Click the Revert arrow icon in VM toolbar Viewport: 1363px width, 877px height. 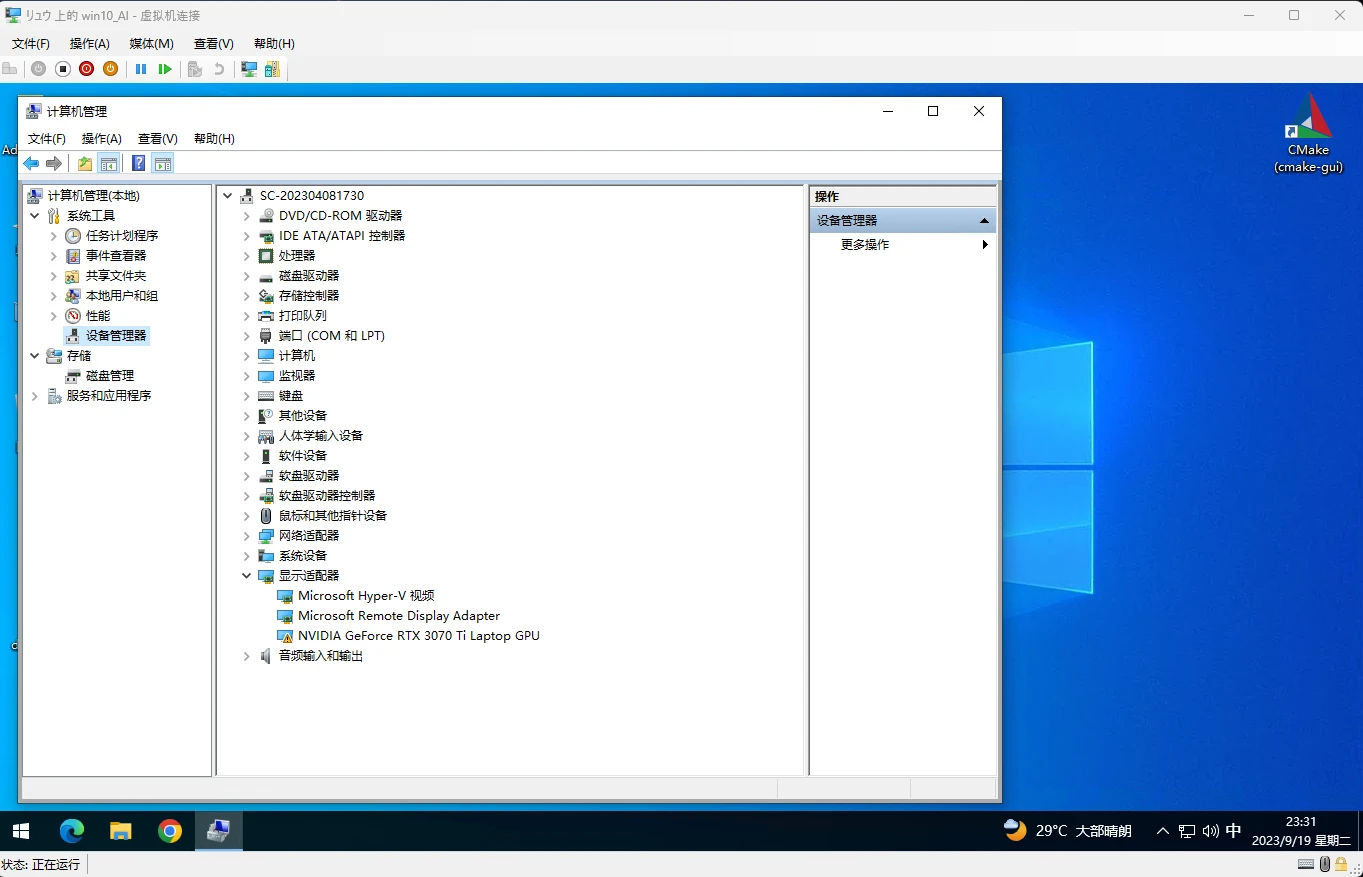point(219,69)
